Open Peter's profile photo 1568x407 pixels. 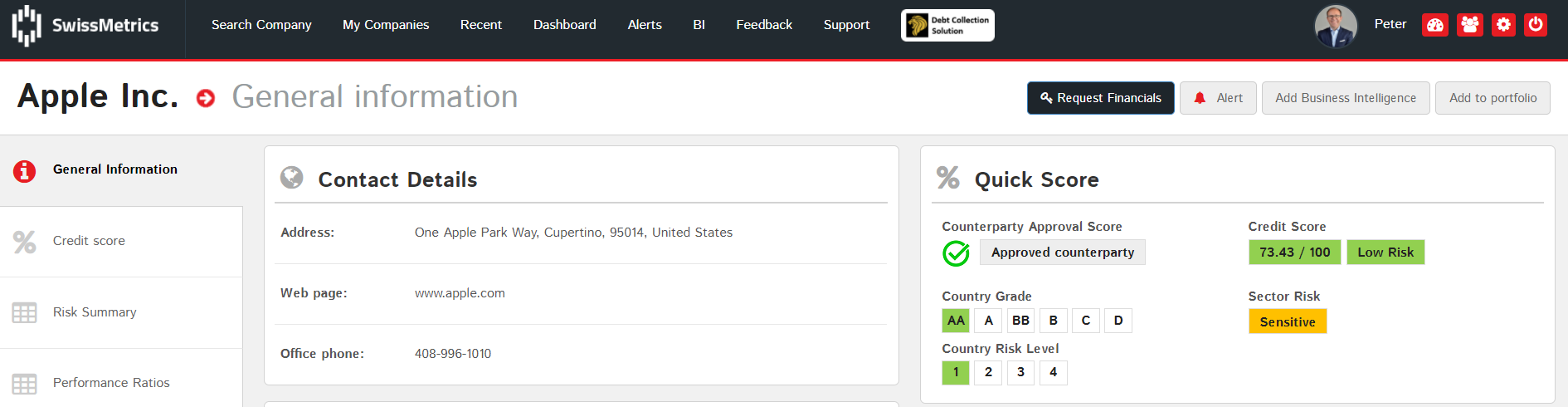click(1336, 26)
